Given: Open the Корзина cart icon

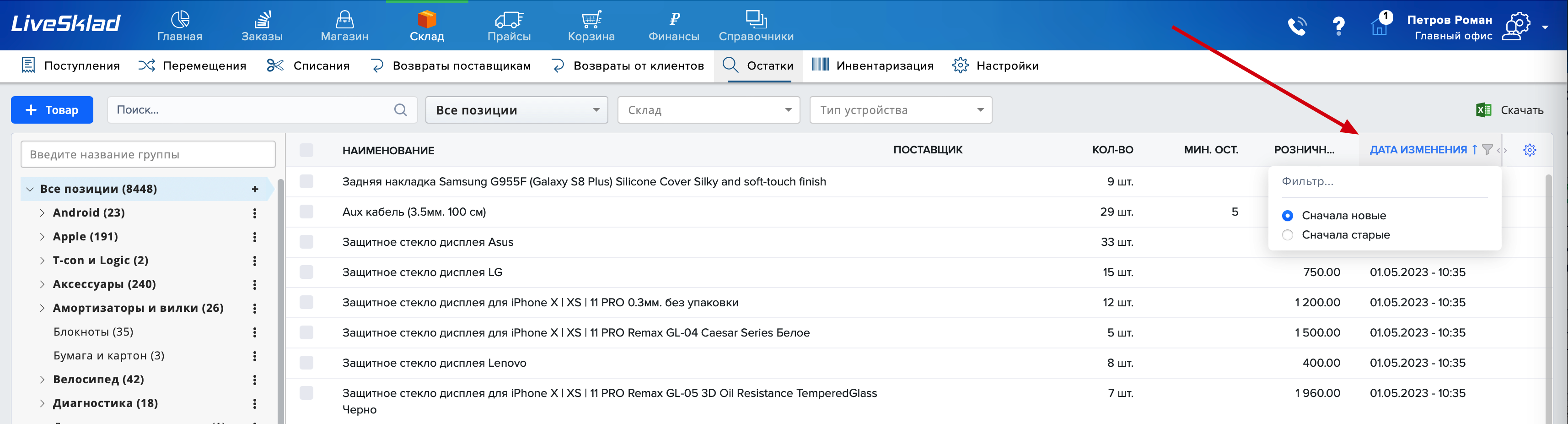Looking at the screenshot, I should point(591,20).
